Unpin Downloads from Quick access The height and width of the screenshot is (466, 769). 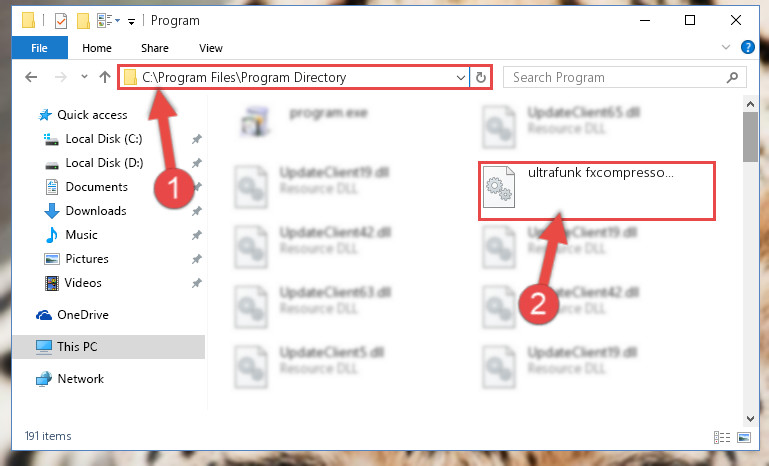(197, 211)
